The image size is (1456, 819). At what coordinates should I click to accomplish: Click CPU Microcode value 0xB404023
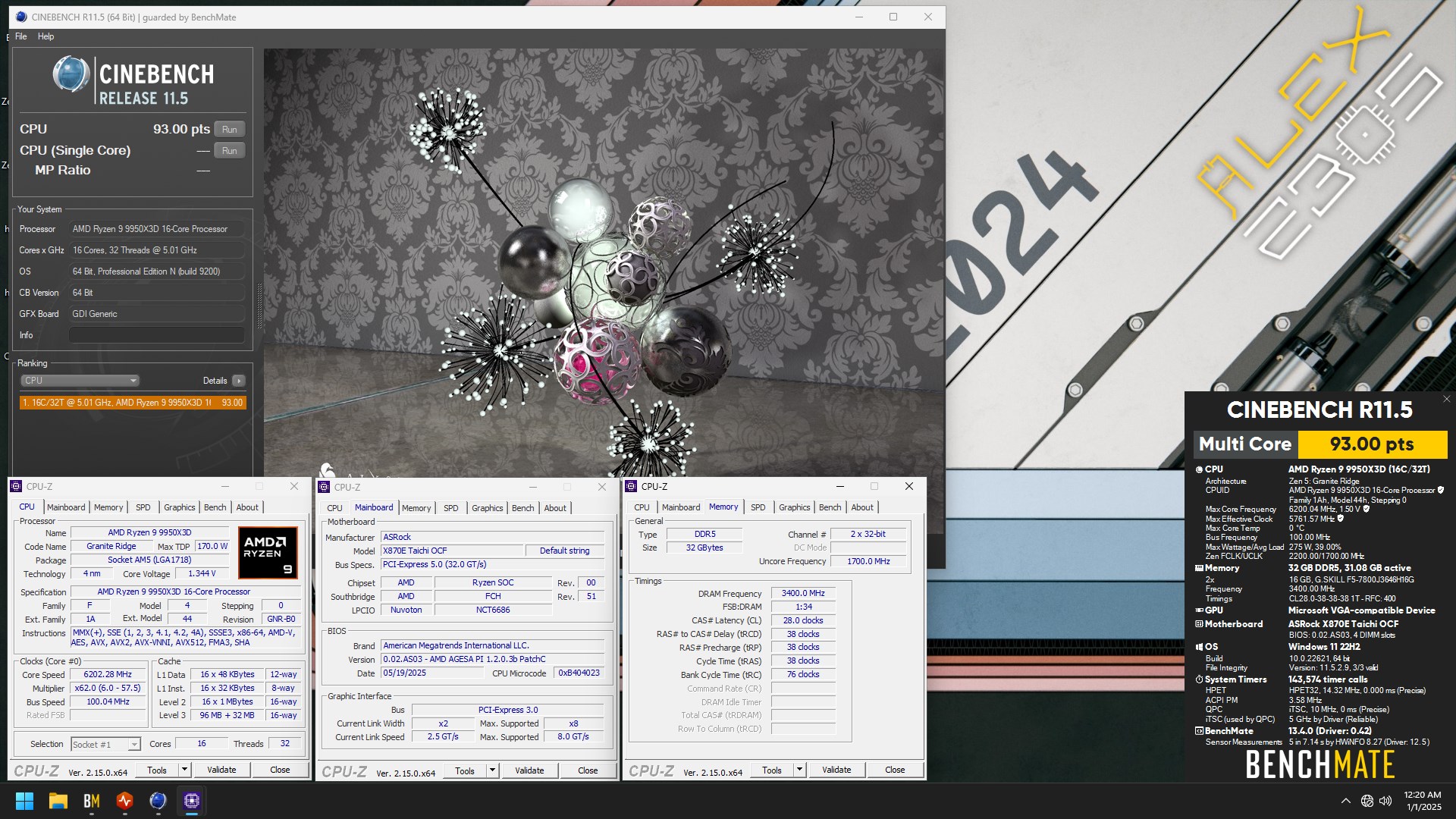tap(579, 673)
